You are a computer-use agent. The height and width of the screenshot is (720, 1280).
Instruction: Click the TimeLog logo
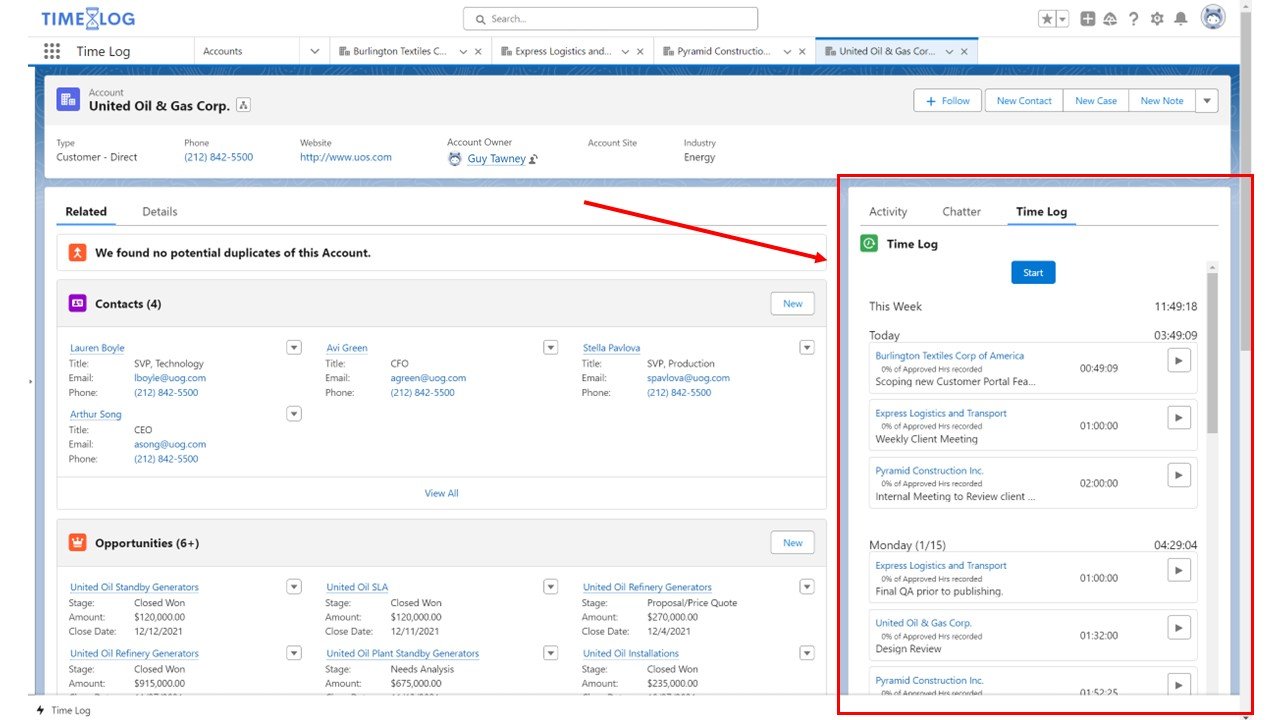click(88, 18)
